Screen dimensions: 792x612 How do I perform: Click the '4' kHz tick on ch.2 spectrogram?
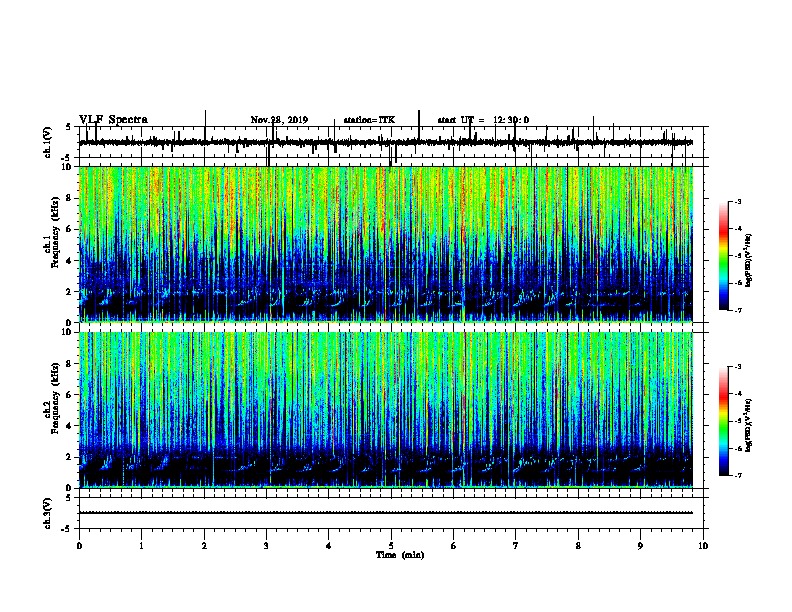point(70,426)
